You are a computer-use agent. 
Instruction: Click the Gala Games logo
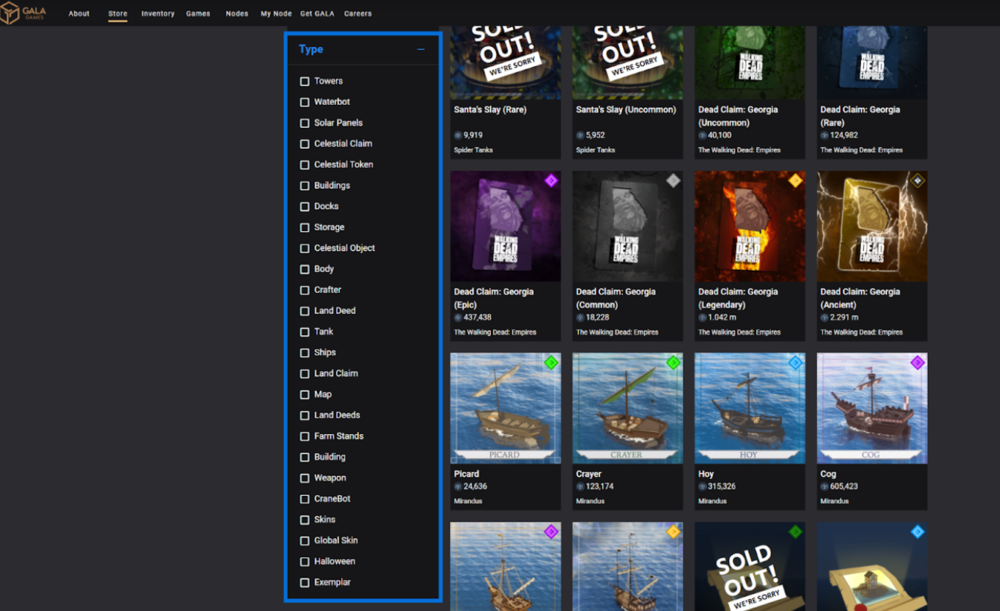[24, 13]
